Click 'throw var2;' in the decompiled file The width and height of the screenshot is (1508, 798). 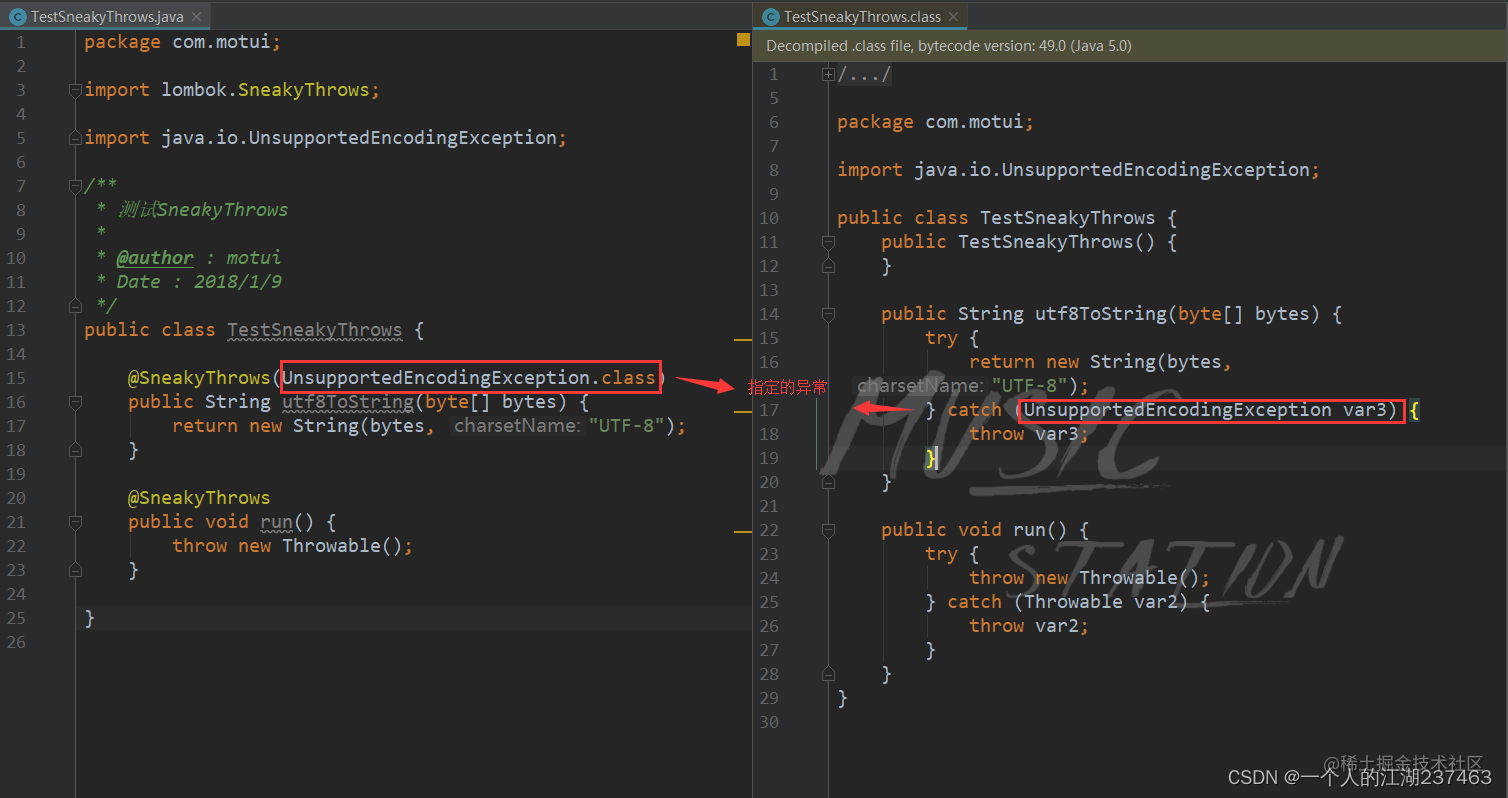pos(1029,626)
